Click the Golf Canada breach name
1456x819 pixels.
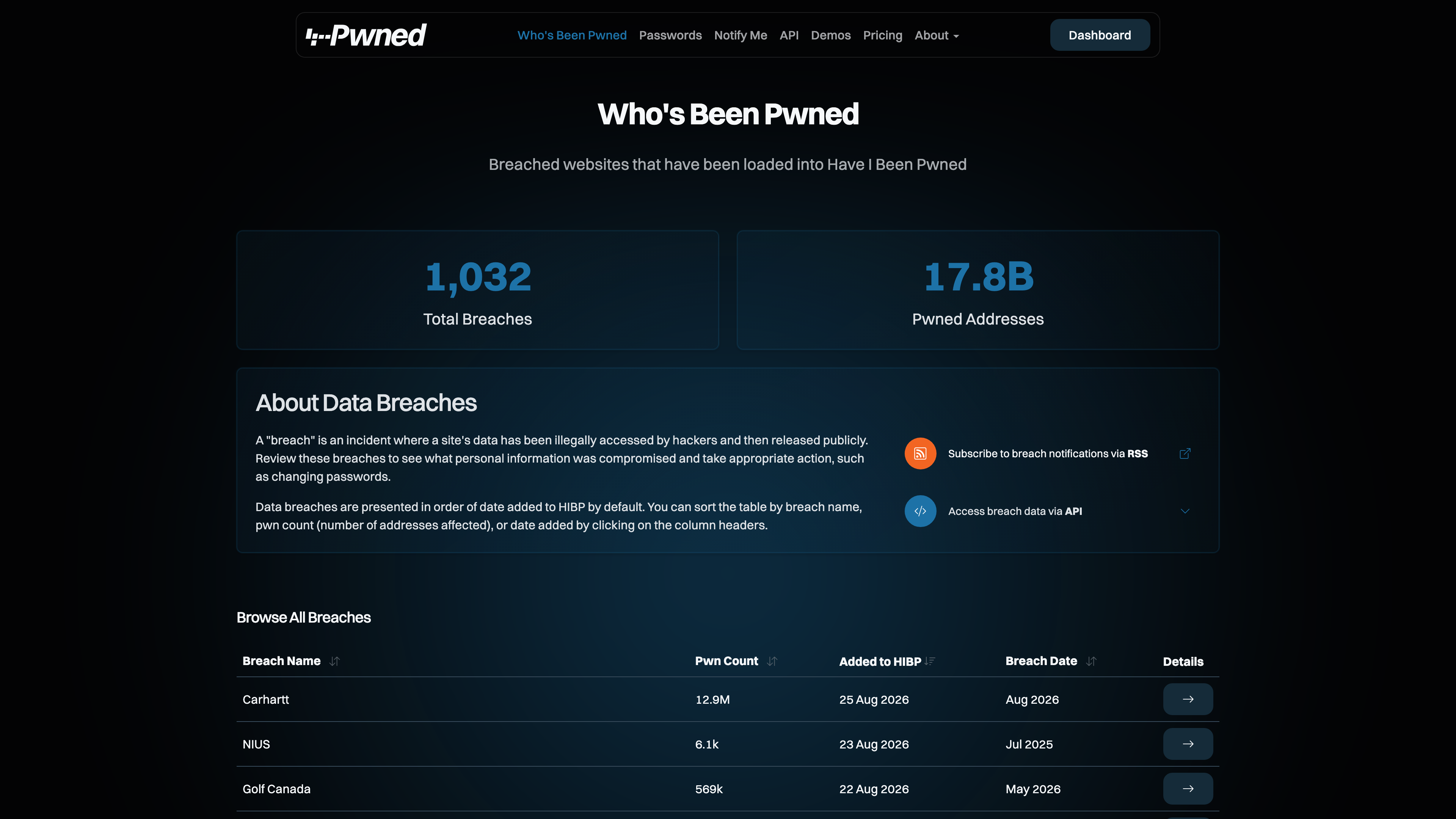coord(276,789)
